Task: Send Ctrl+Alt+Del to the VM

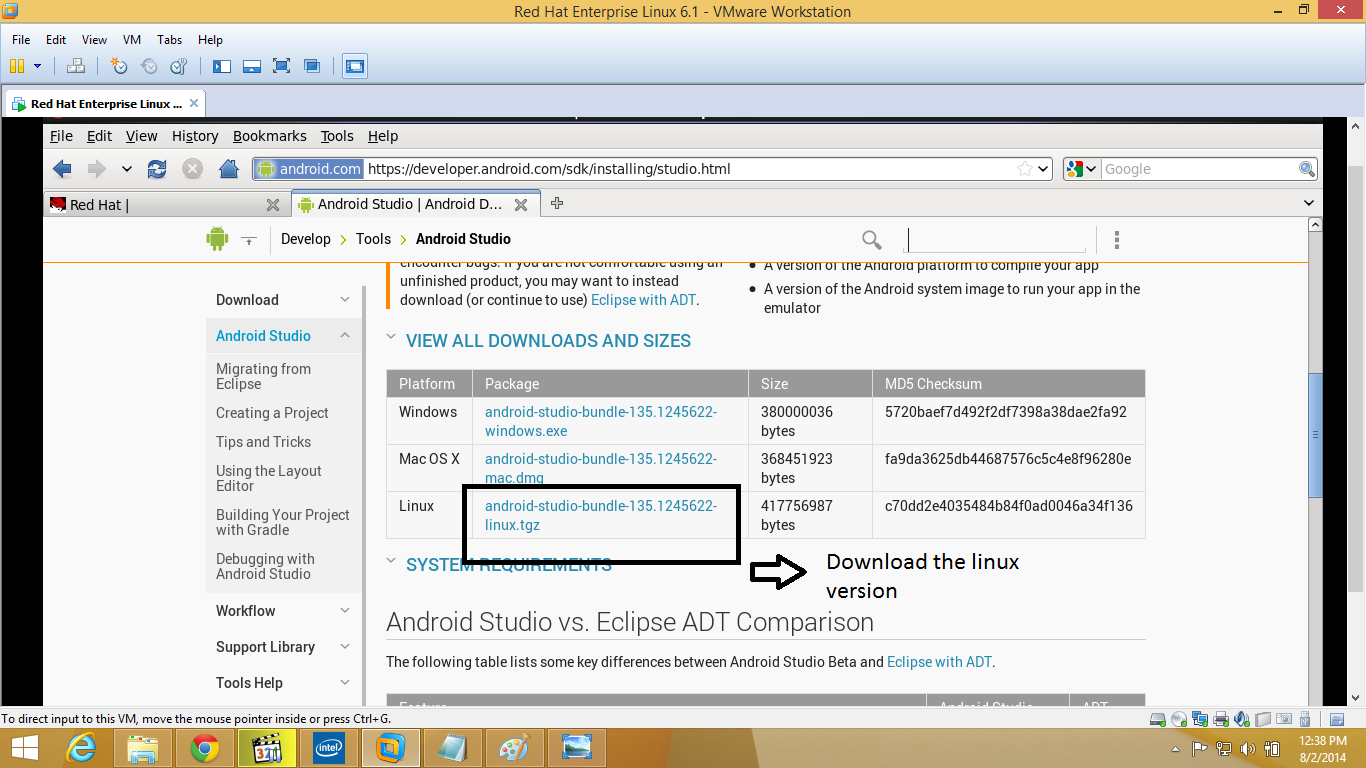Action: click(76, 66)
